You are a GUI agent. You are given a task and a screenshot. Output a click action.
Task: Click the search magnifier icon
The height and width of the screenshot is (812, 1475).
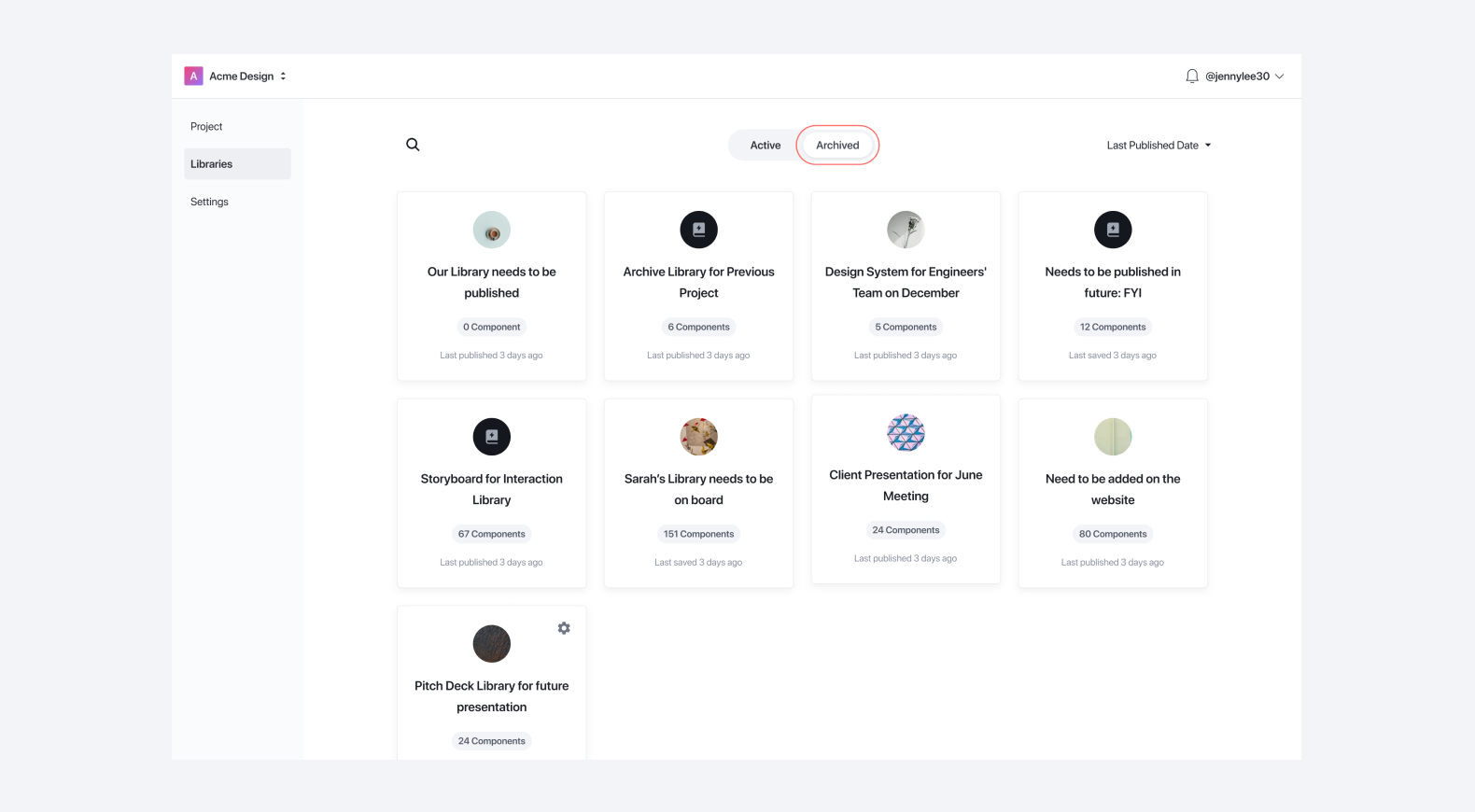[413, 145]
